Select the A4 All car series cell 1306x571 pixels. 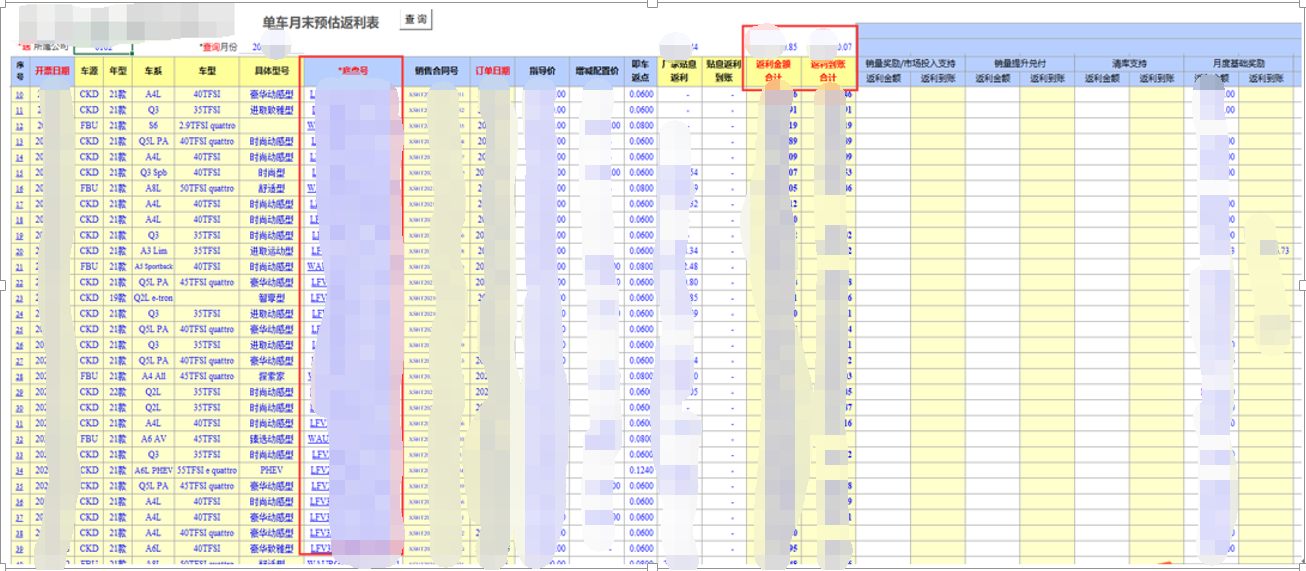click(153, 377)
